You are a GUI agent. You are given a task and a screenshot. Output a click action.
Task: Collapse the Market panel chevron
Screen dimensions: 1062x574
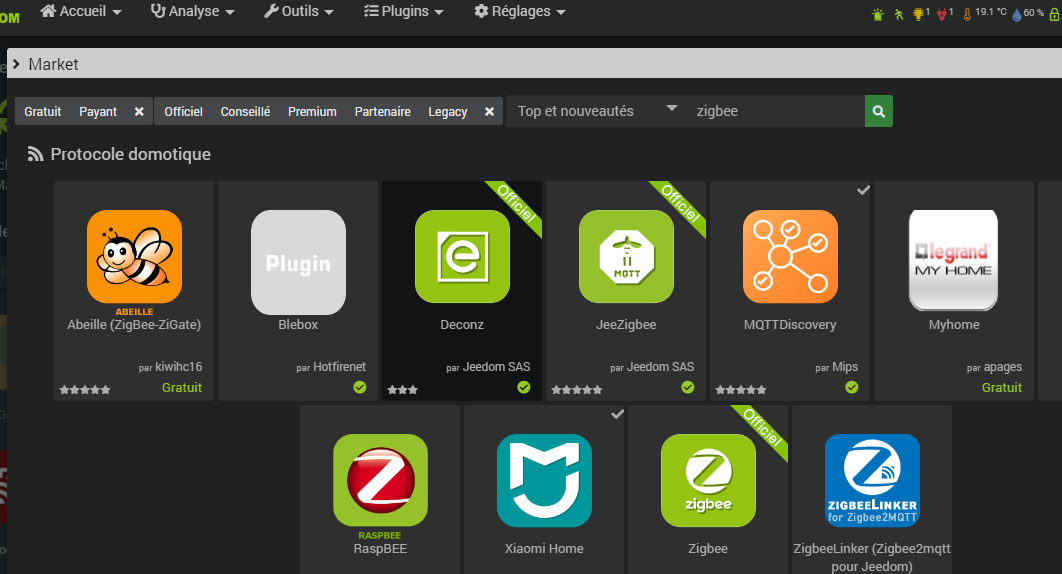tap(16, 64)
